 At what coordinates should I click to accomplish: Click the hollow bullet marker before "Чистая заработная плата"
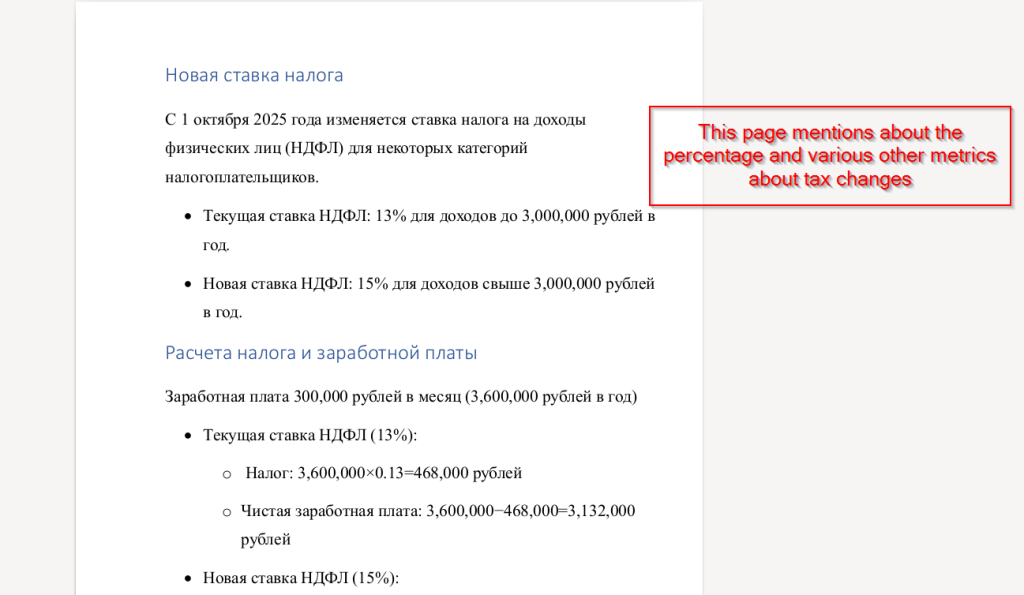point(227,512)
